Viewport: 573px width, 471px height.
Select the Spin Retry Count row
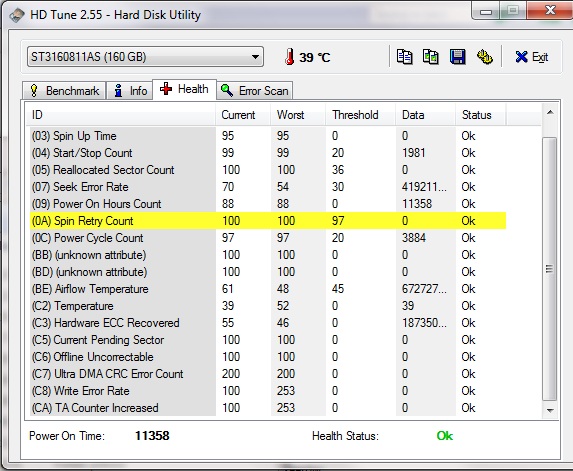267,221
